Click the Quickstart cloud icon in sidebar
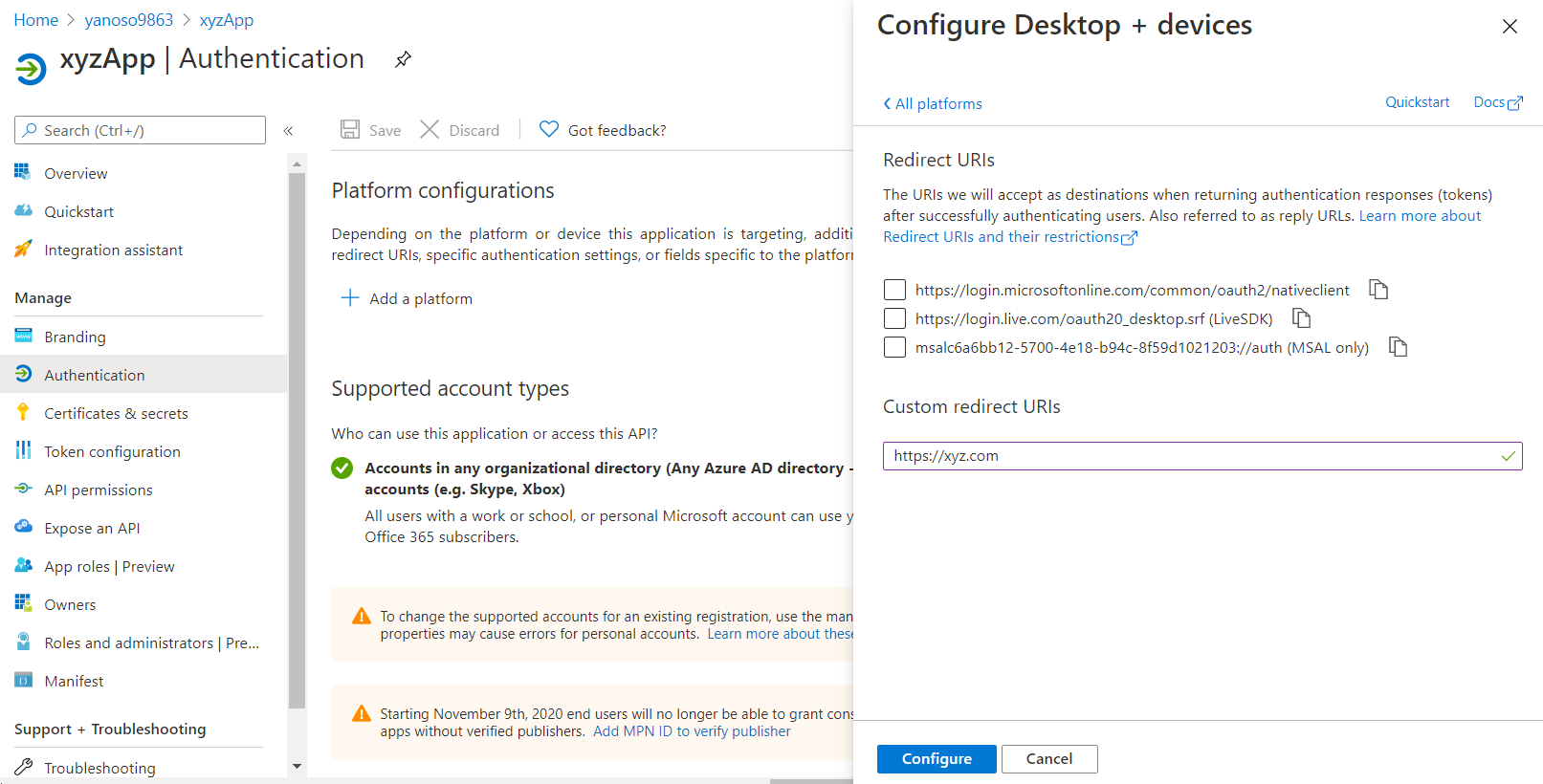This screenshot has width=1543, height=784. (23, 210)
